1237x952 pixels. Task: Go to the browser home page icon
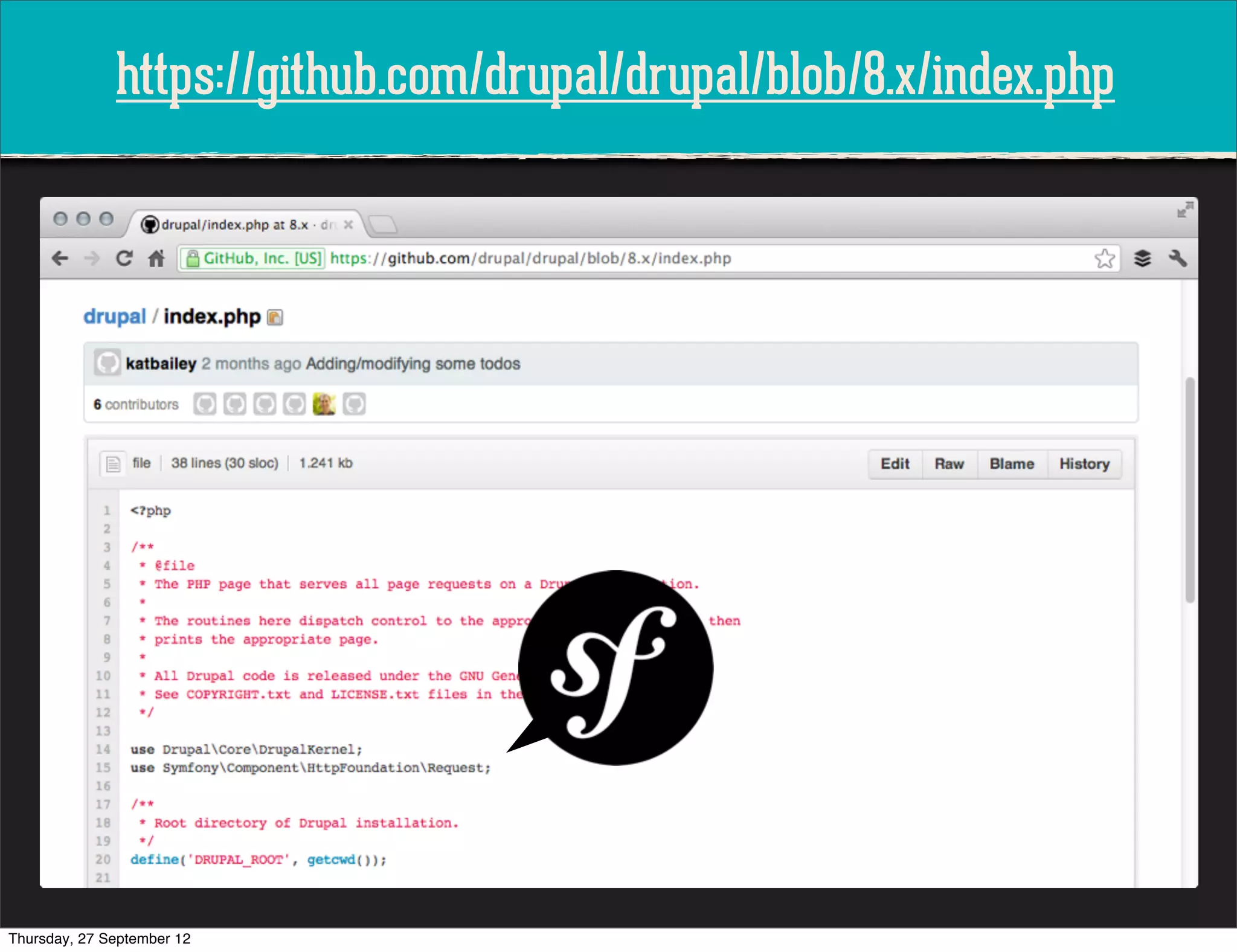tap(156, 259)
